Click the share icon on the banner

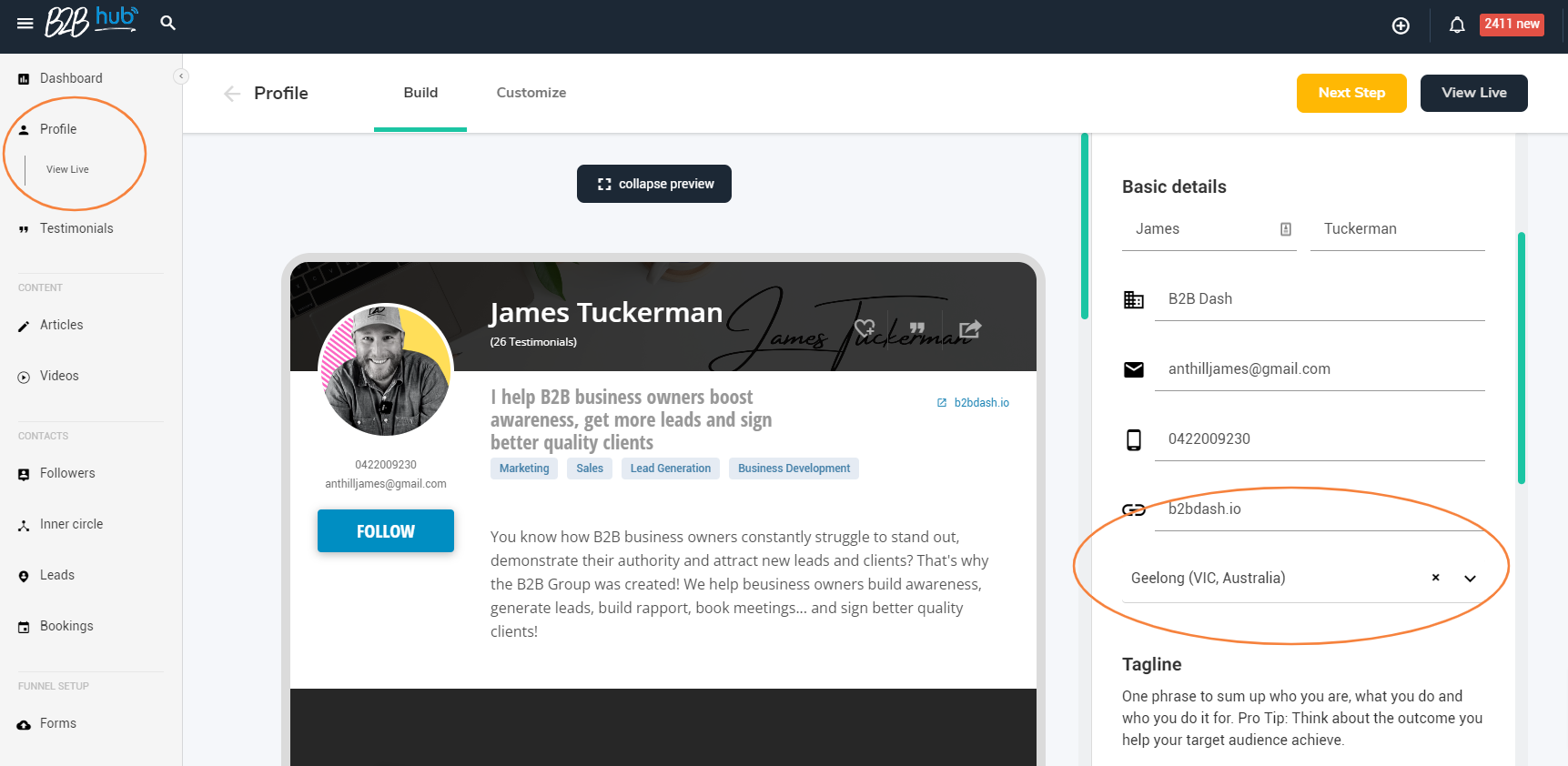click(970, 328)
